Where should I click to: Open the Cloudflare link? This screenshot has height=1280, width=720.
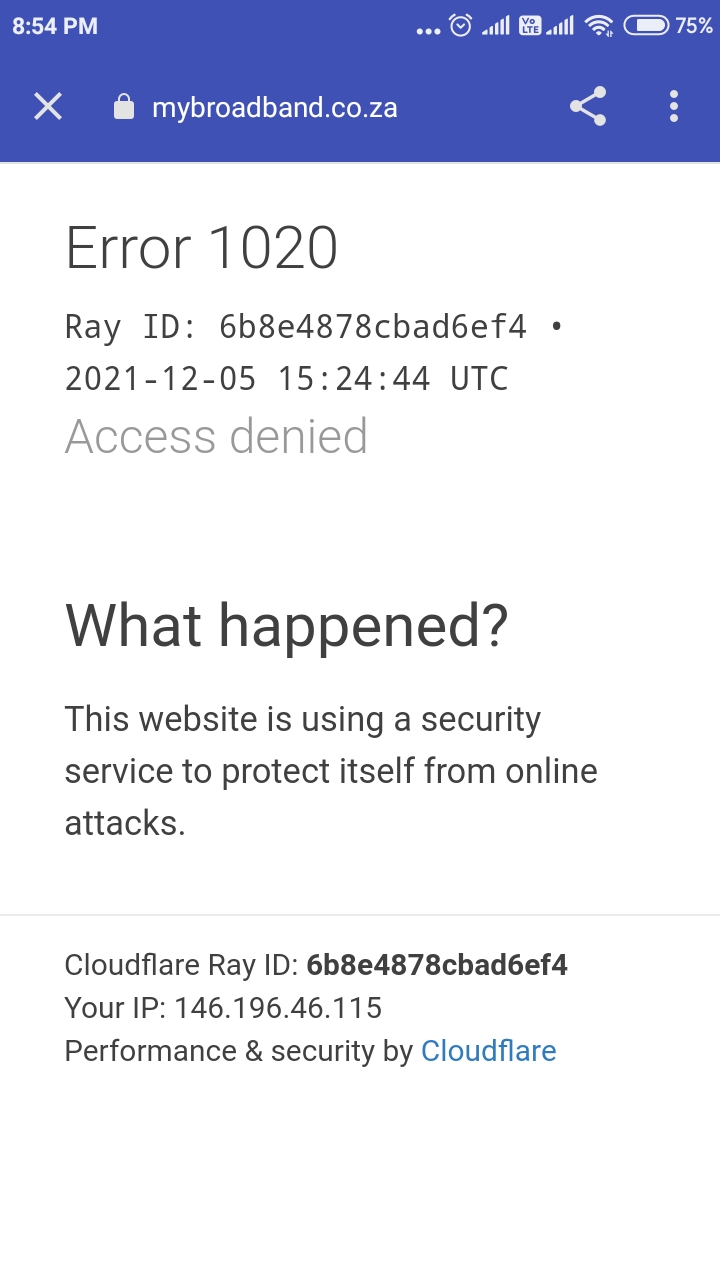tap(488, 1051)
